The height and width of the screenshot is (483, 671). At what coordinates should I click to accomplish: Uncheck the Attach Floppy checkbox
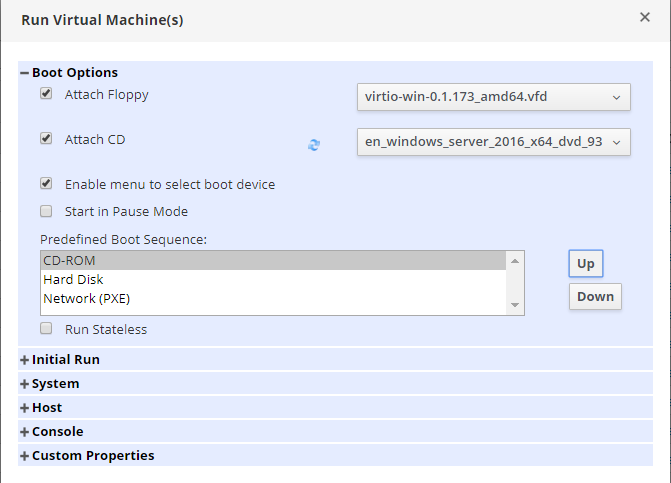click(x=46, y=94)
